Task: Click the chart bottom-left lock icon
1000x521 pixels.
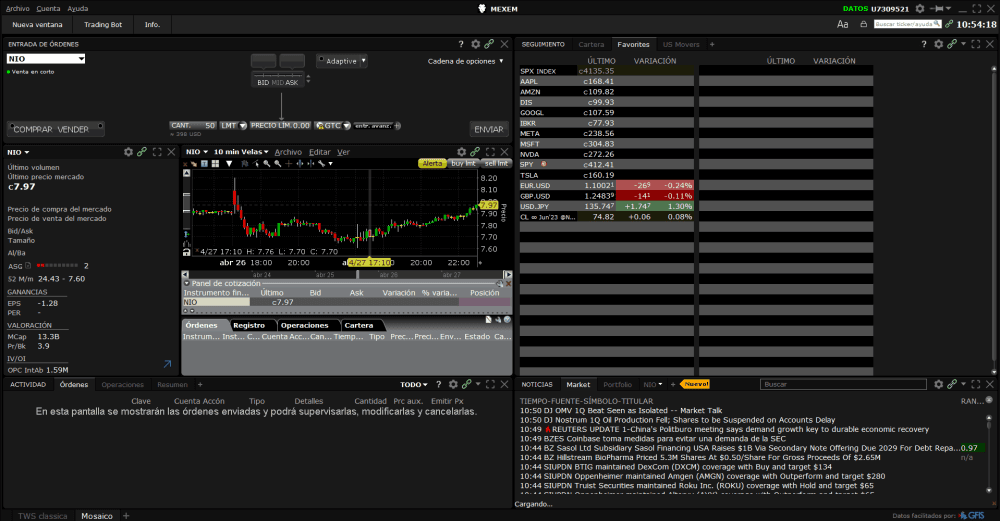Action: [186, 253]
